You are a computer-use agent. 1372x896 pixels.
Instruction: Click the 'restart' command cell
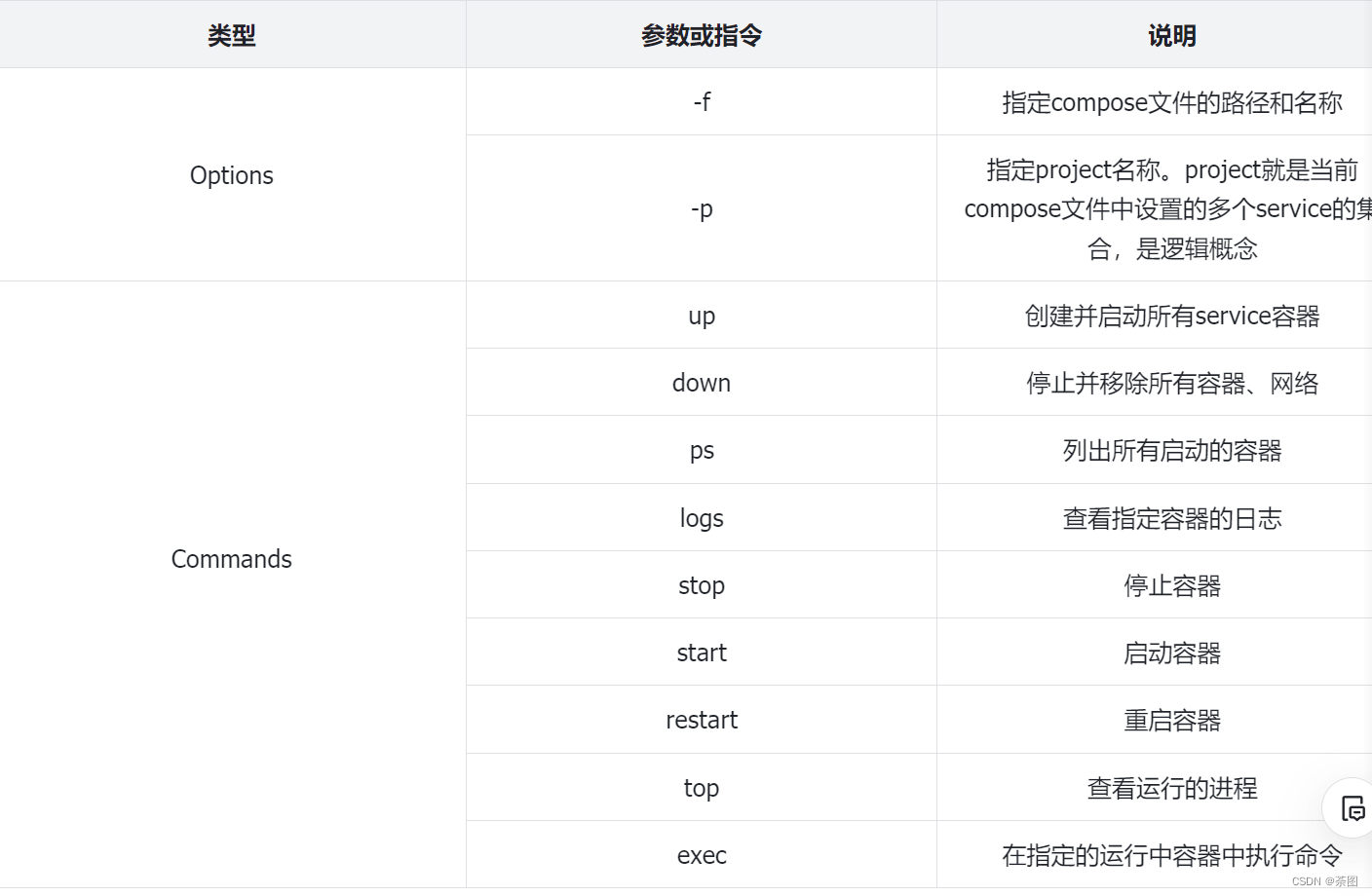702,720
